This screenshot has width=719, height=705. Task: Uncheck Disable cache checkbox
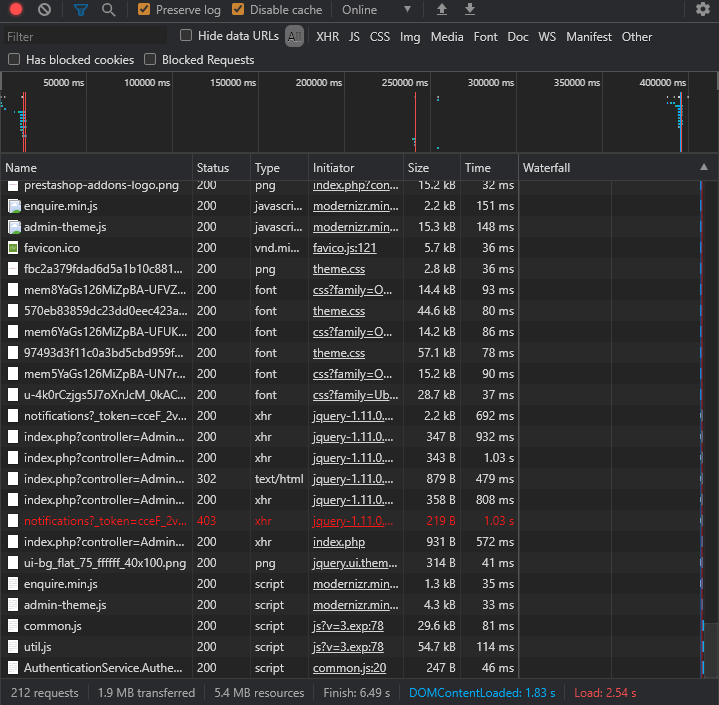pyautogui.click(x=238, y=10)
